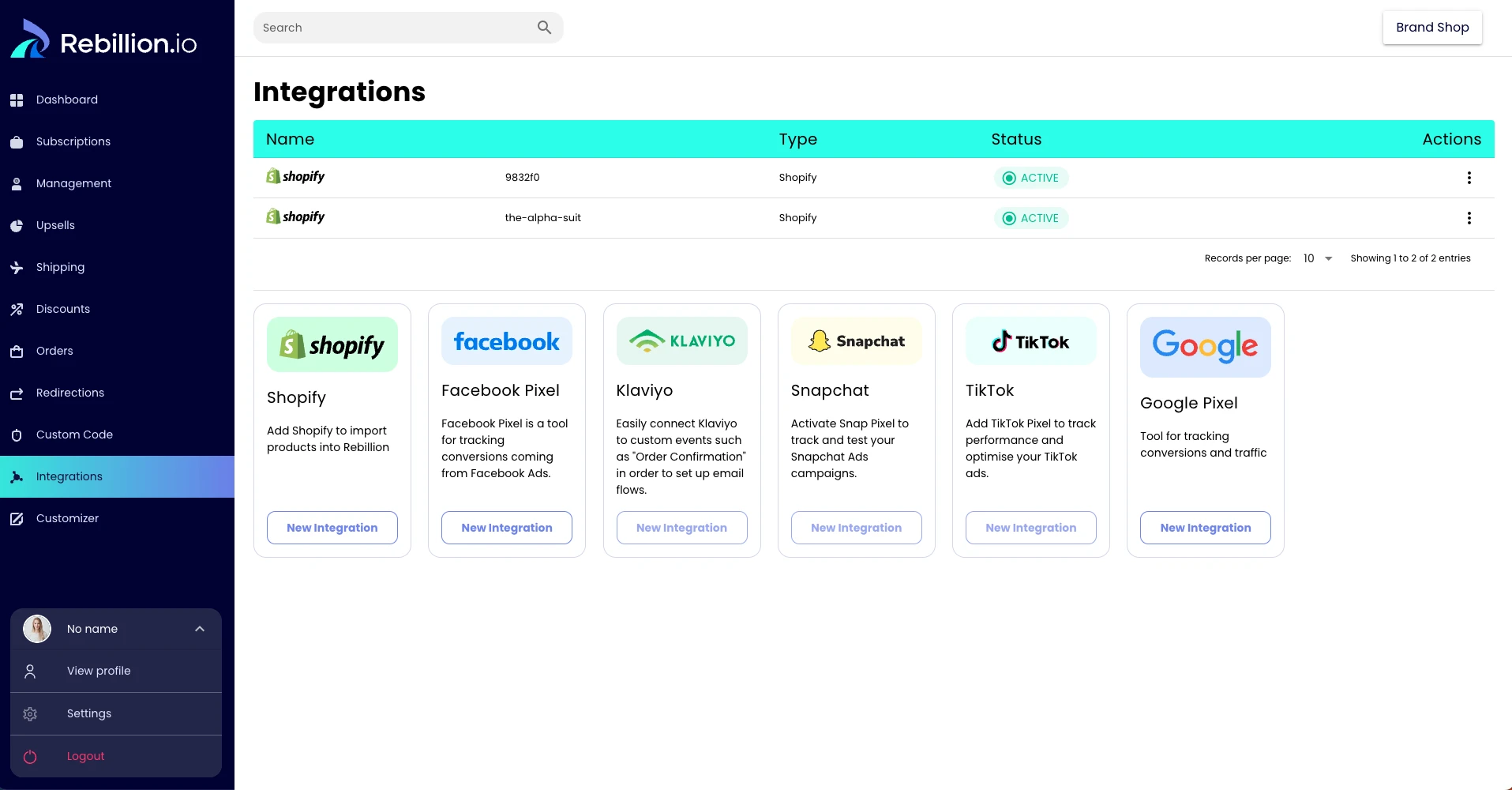Click ACTIVE status badge for 9832f0
Screen dimensions: 1512x790
[1031, 178]
